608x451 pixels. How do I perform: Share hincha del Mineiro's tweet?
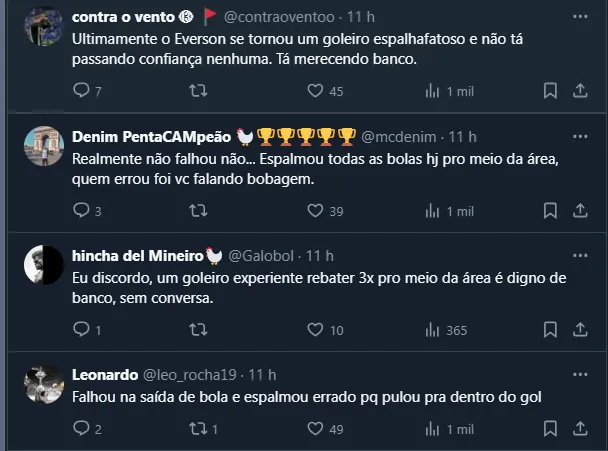tap(579, 330)
